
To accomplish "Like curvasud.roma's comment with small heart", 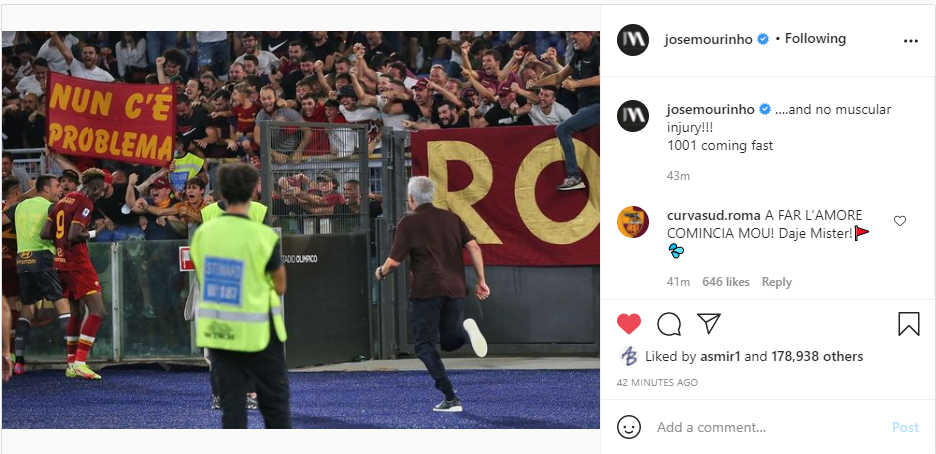I will click(900, 221).
